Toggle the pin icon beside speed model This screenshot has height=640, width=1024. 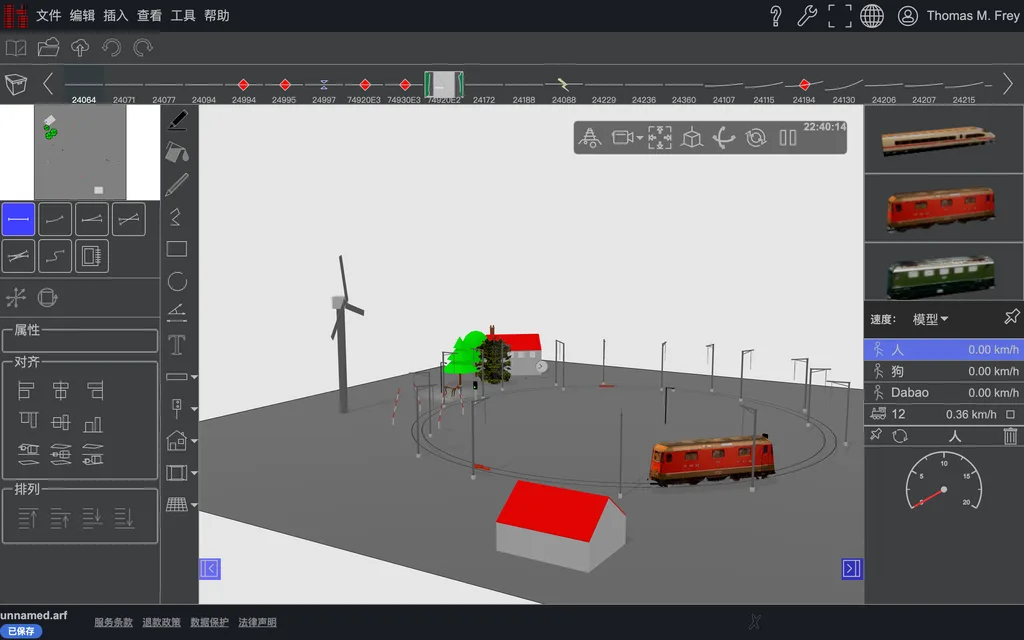click(x=1012, y=317)
